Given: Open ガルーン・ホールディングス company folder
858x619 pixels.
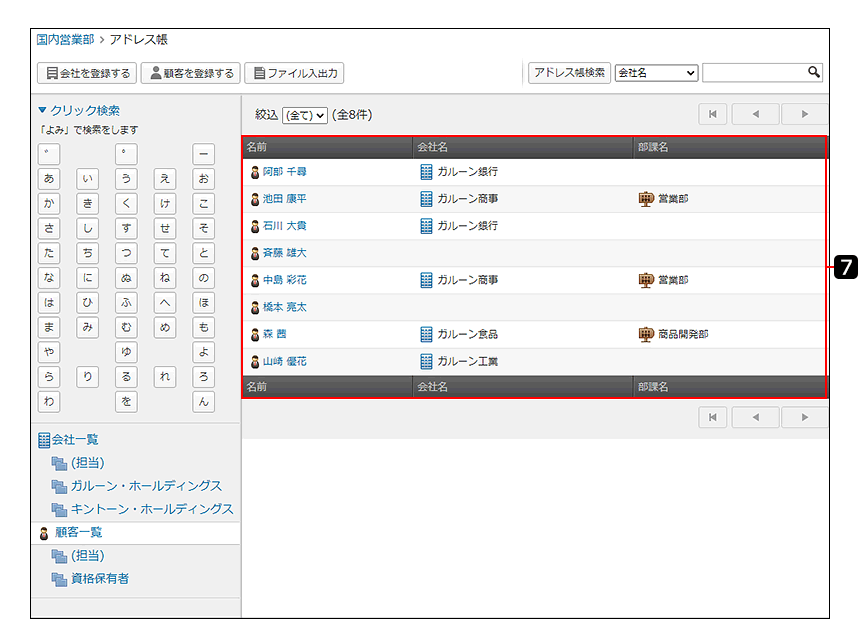Looking at the screenshot, I should (x=146, y=485).
